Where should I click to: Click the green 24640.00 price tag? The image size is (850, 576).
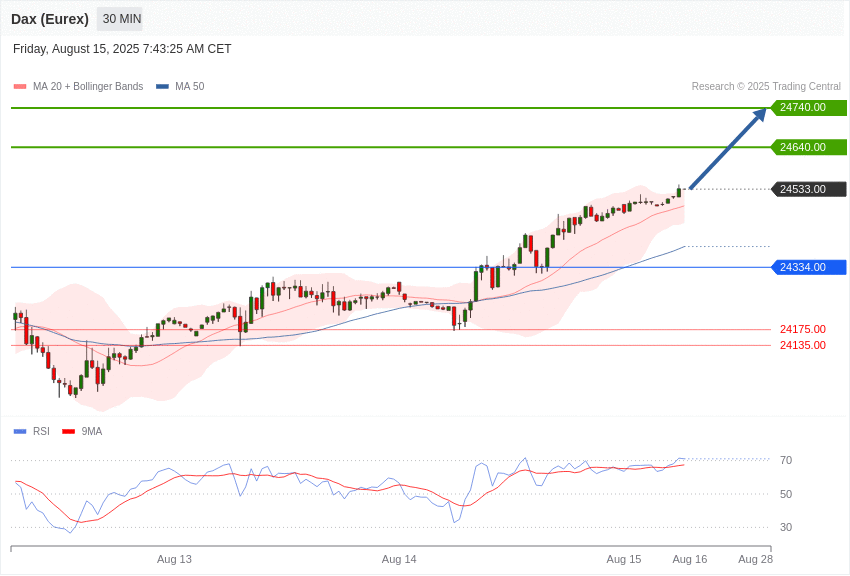point(809,147)
